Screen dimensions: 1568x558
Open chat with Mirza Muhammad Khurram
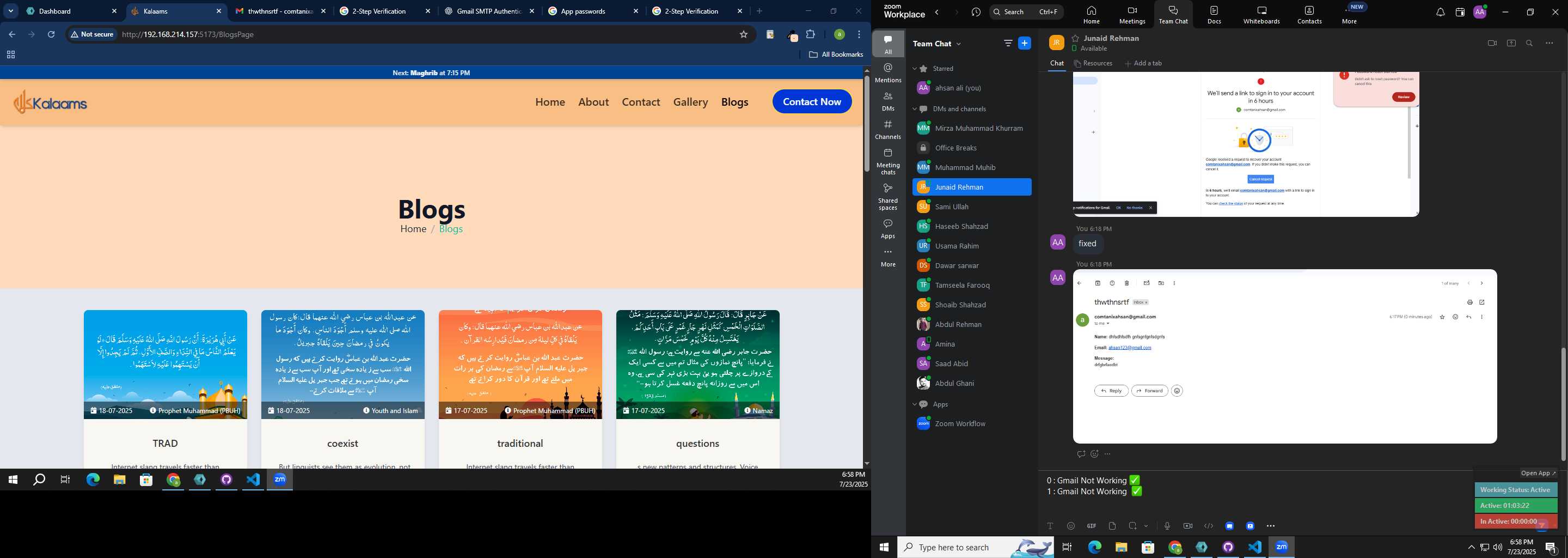point(971,129)
